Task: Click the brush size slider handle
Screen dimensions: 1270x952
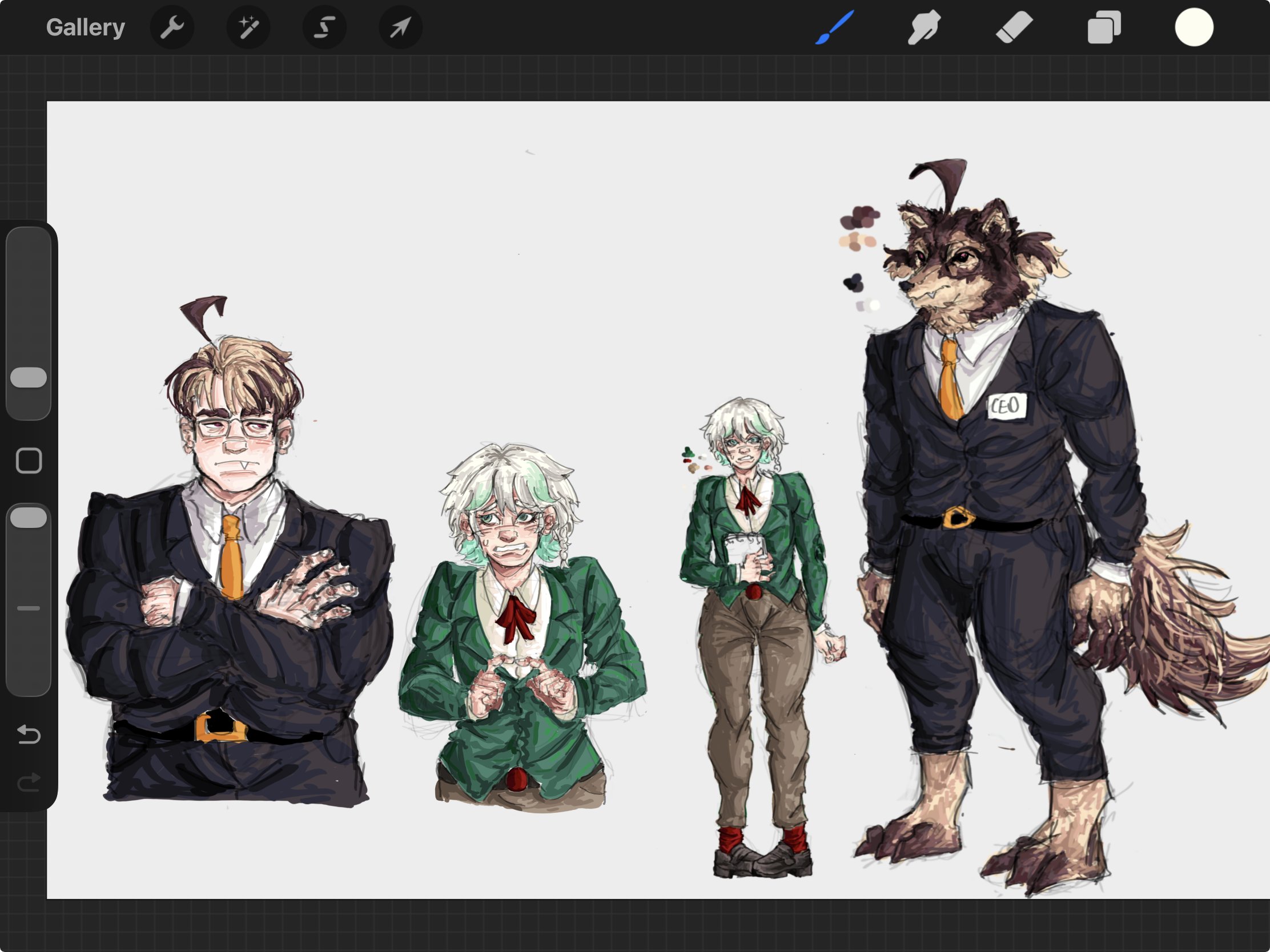Action: click(29, 378)
